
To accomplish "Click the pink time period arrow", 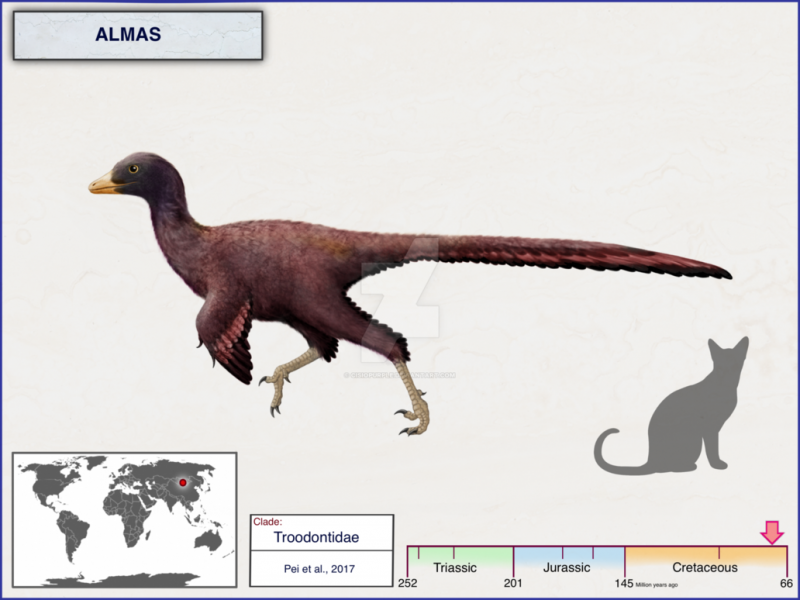I will [772, 532].
